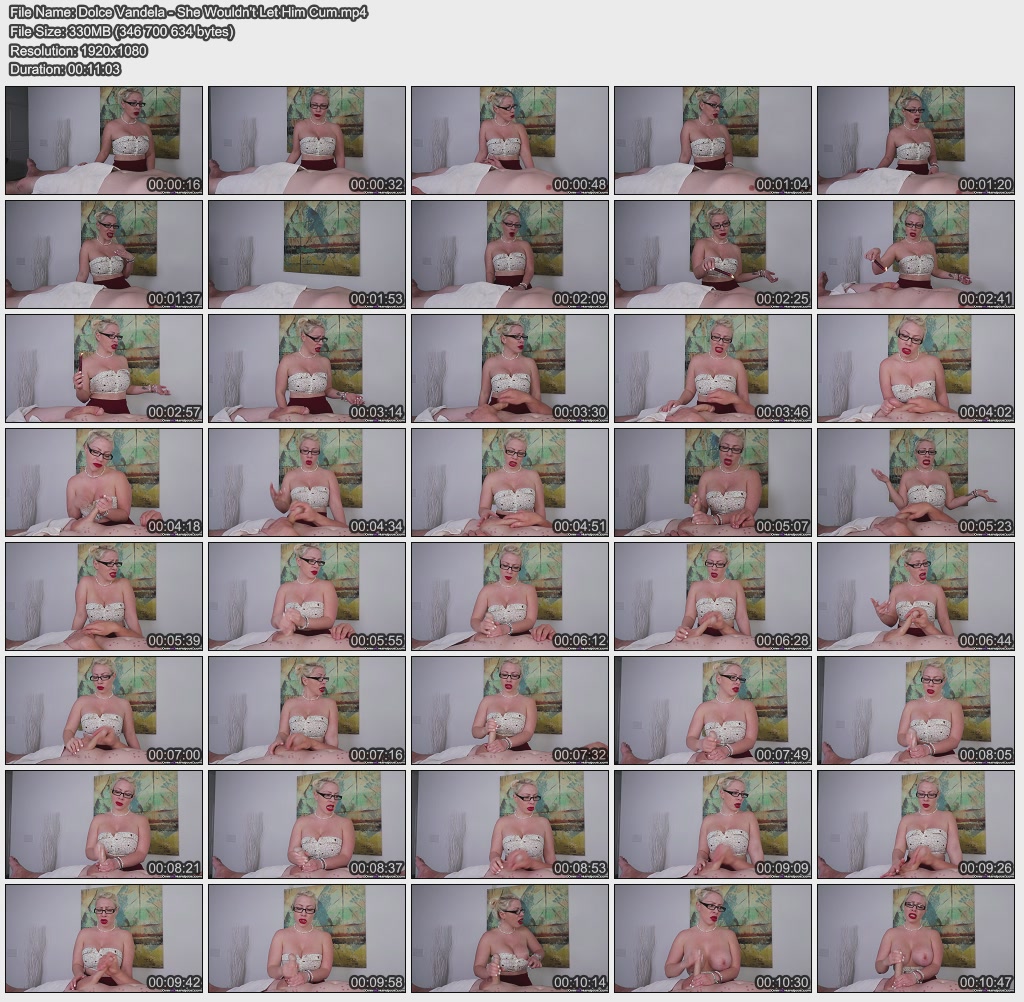Select the frame marked 00:08:37
The height and width of the screenshot is (1002, 1024).
[307, 824]
